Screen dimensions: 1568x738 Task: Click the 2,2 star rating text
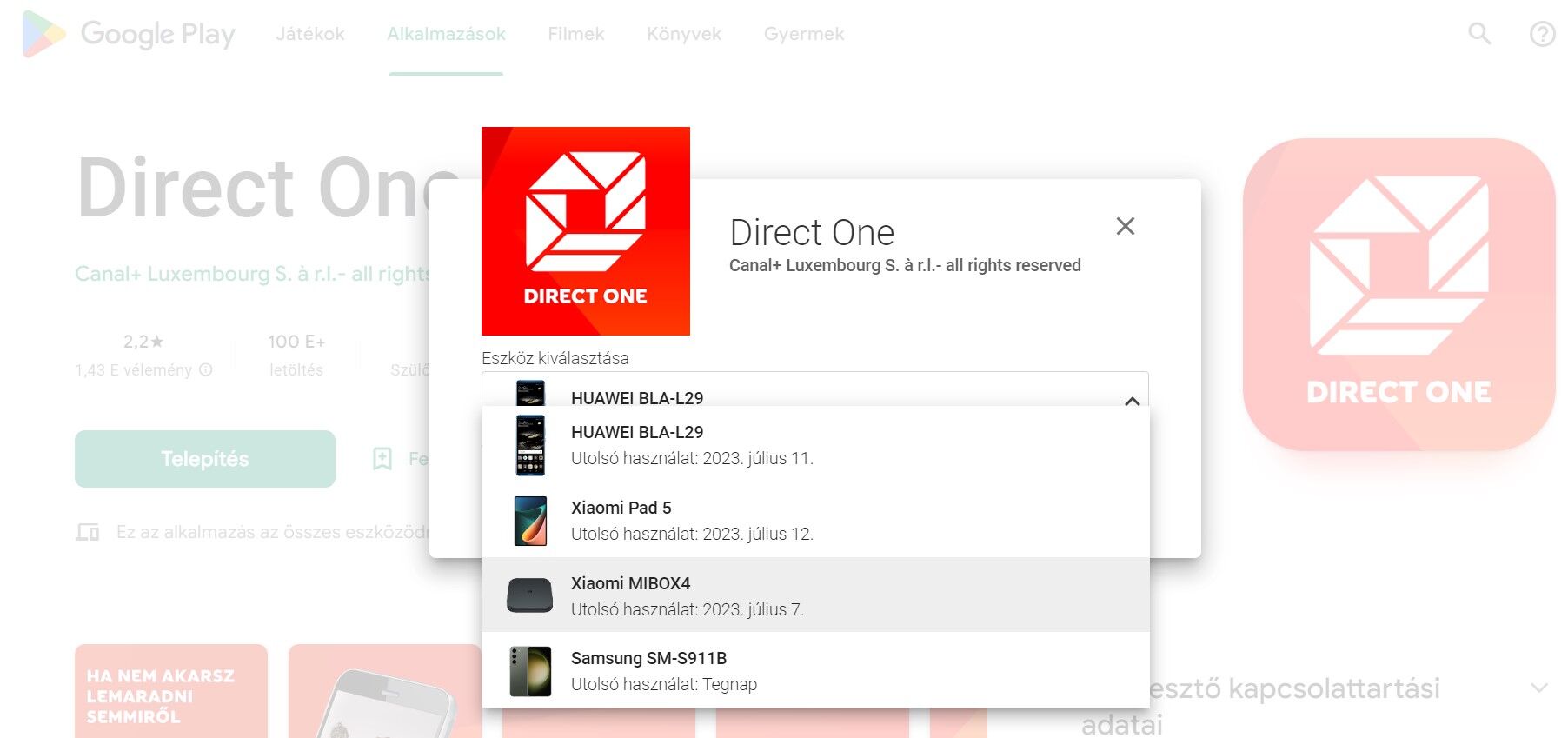point(143,342)
